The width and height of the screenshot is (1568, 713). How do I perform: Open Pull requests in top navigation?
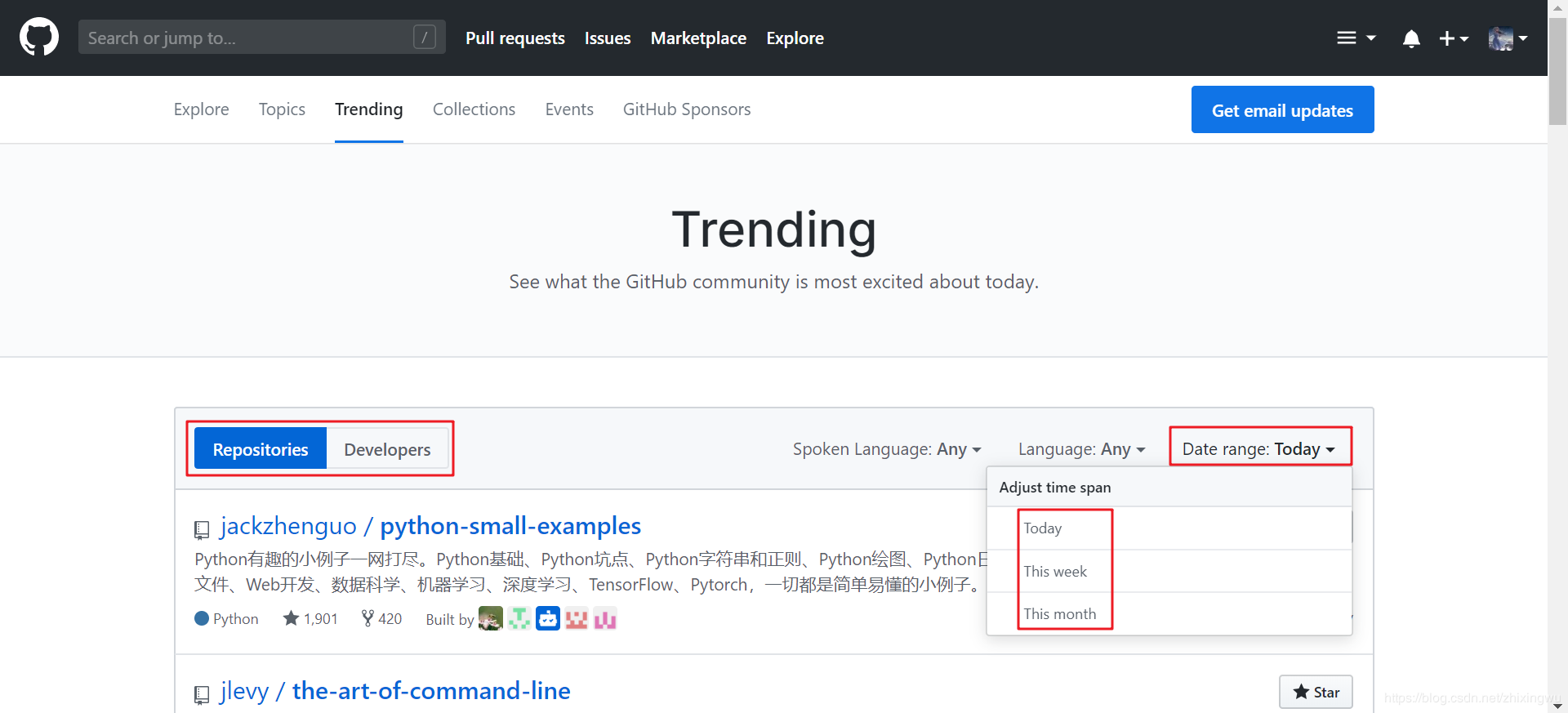pyautogui.click(x=515, y=38)
